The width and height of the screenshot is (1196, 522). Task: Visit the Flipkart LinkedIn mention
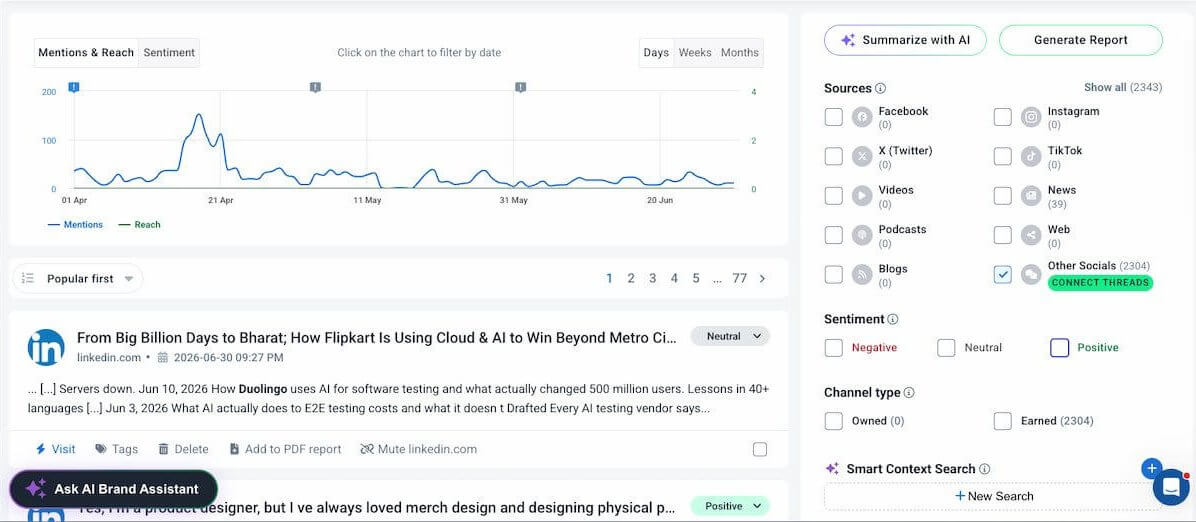point(55,450)
